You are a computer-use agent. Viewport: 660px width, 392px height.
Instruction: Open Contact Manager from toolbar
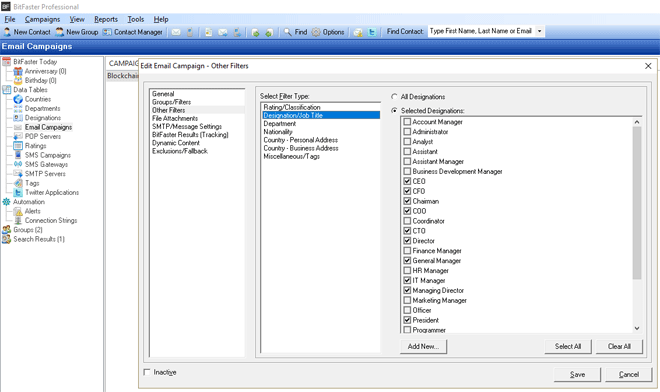point(133,32)
